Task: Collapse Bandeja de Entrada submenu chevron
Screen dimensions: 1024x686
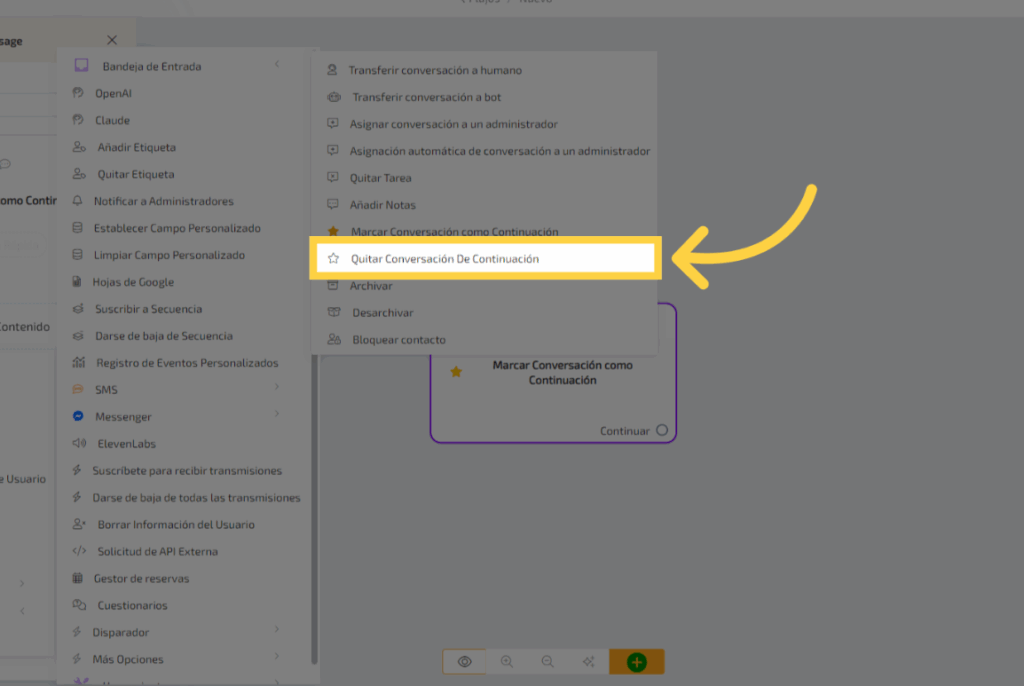Action: click(276, 66)
